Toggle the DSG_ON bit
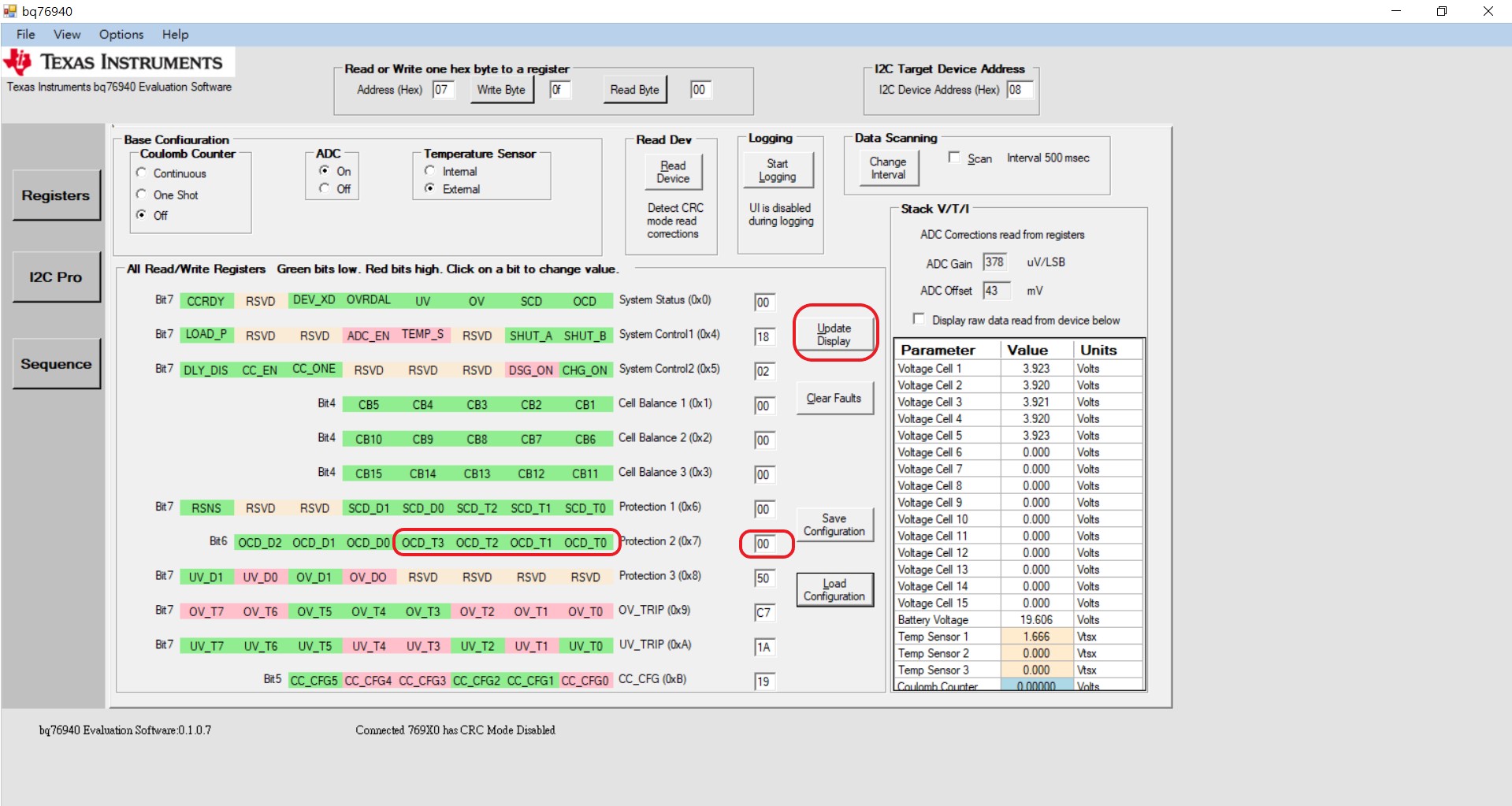1512x806 pixels. coord(531,370)
